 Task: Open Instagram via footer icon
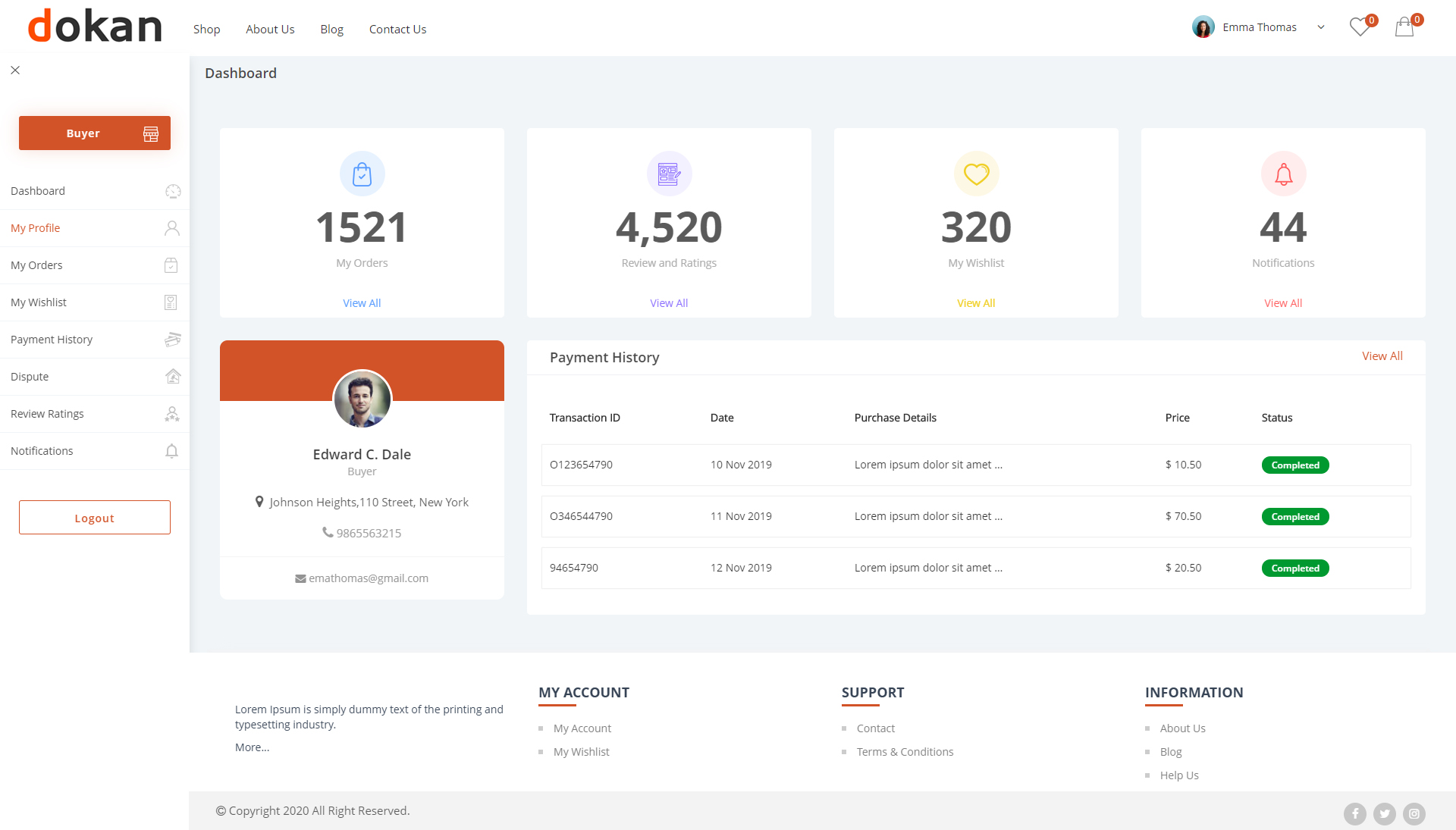[x=1414, y=814]
